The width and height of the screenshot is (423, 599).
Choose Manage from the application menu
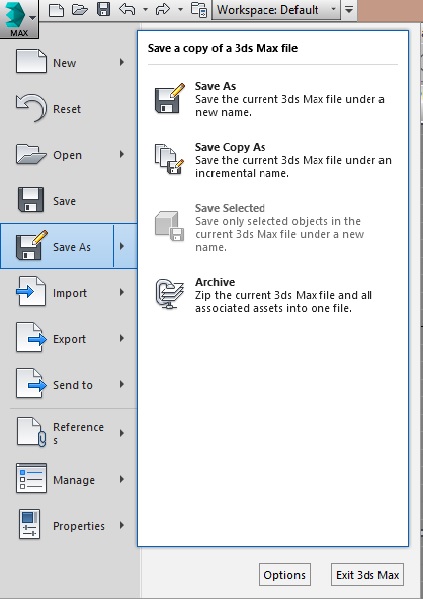click(74, 480)
